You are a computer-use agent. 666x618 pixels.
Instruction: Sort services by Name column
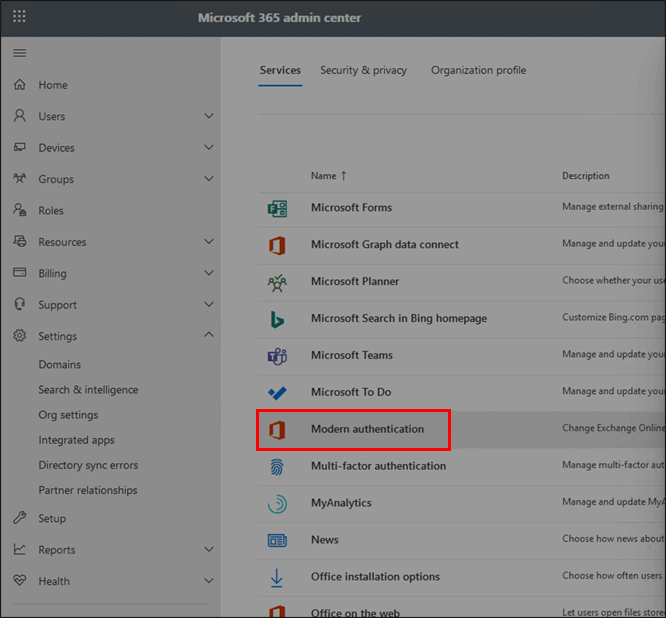324,176
